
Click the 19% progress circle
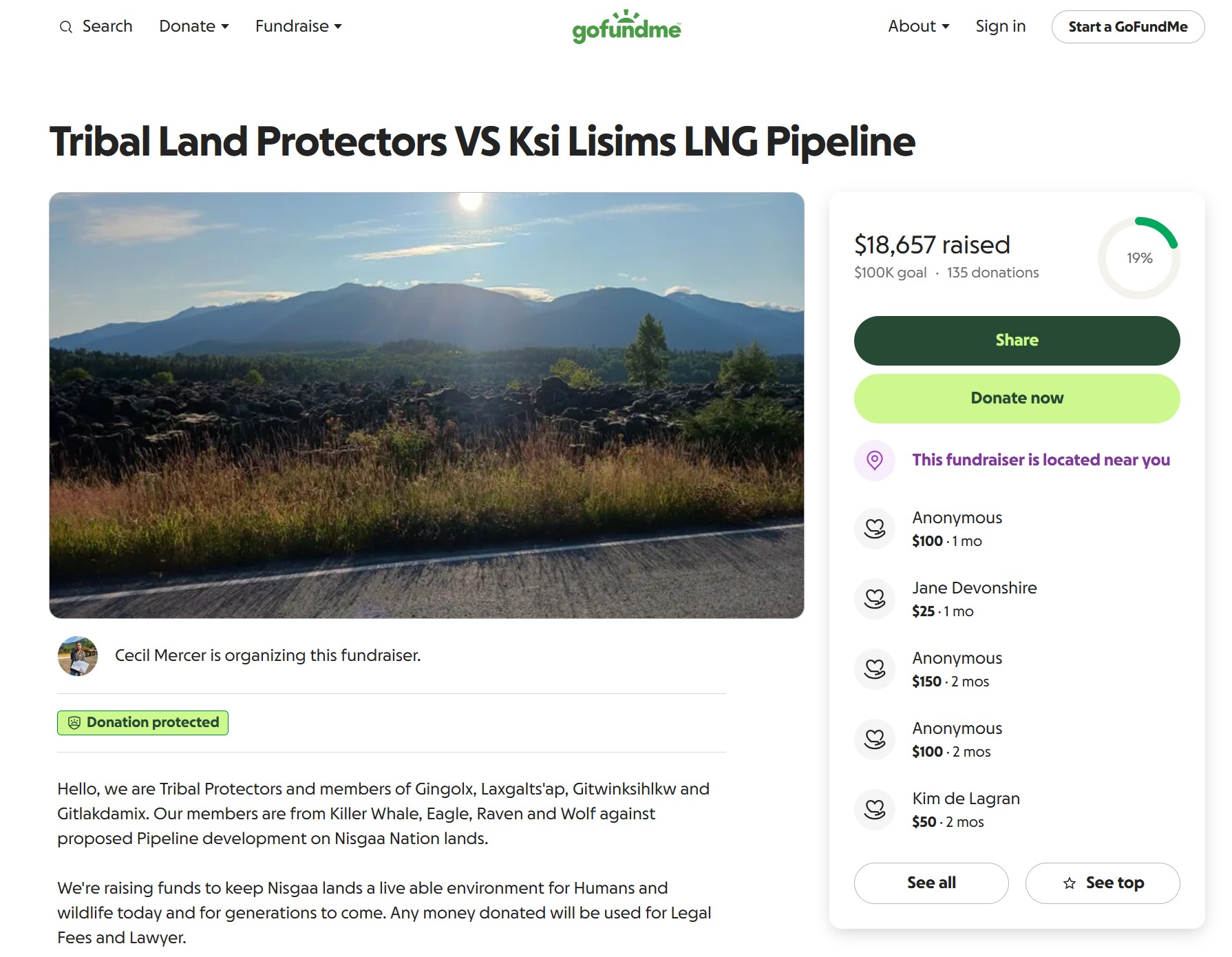point(1139,258)
